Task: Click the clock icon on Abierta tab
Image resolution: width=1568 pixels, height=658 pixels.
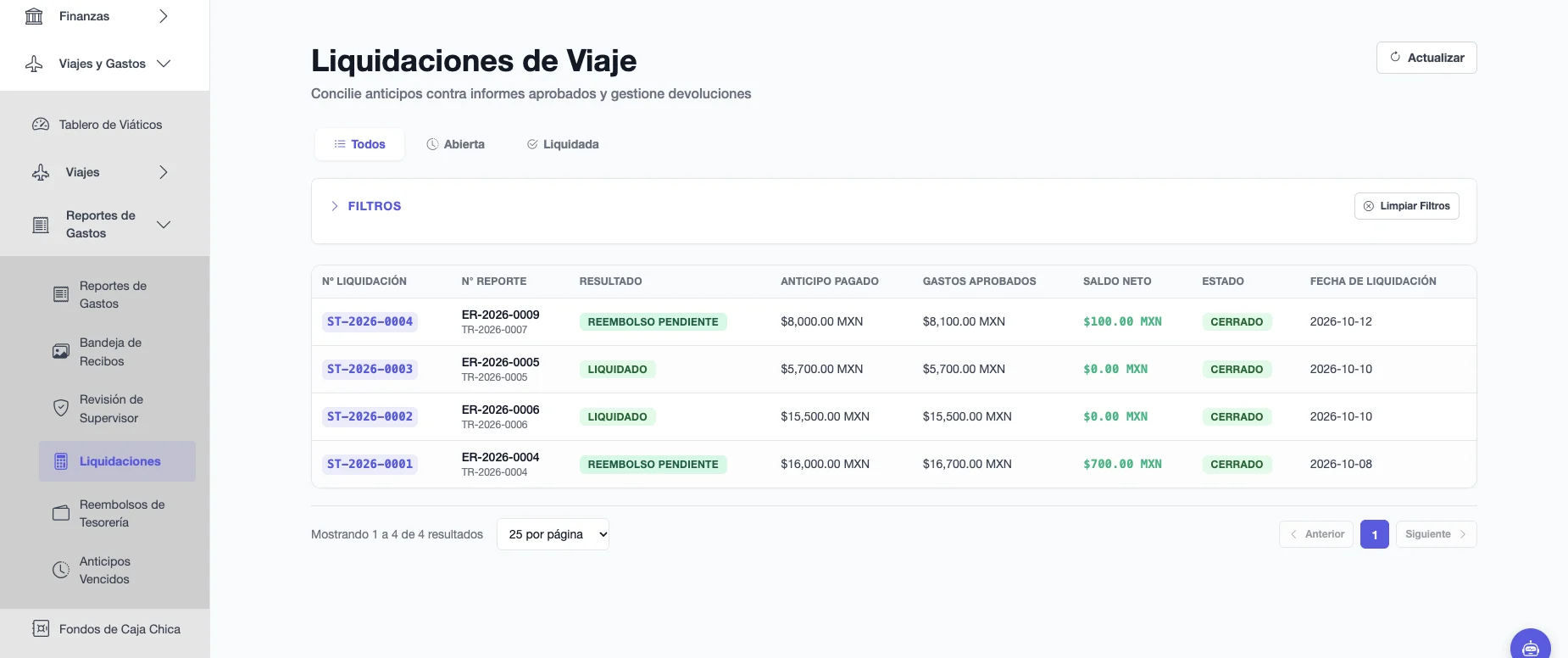Action: pyautogui.click(x=432, y=144)
